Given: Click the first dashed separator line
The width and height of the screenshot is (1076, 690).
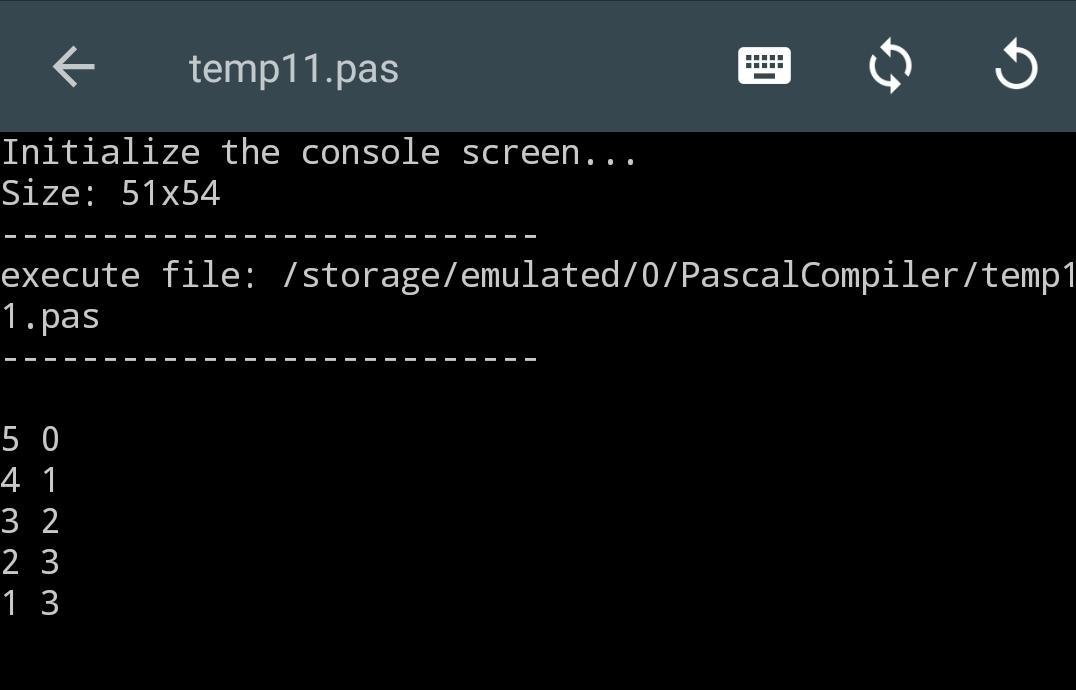Looking at the screenshot, I should pos(270,236).
